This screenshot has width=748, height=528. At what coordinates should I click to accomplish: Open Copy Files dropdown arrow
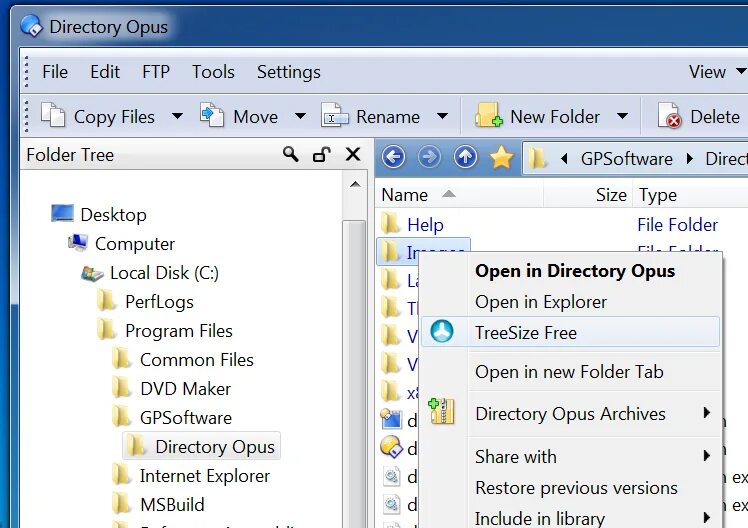(x=177, y=116)
